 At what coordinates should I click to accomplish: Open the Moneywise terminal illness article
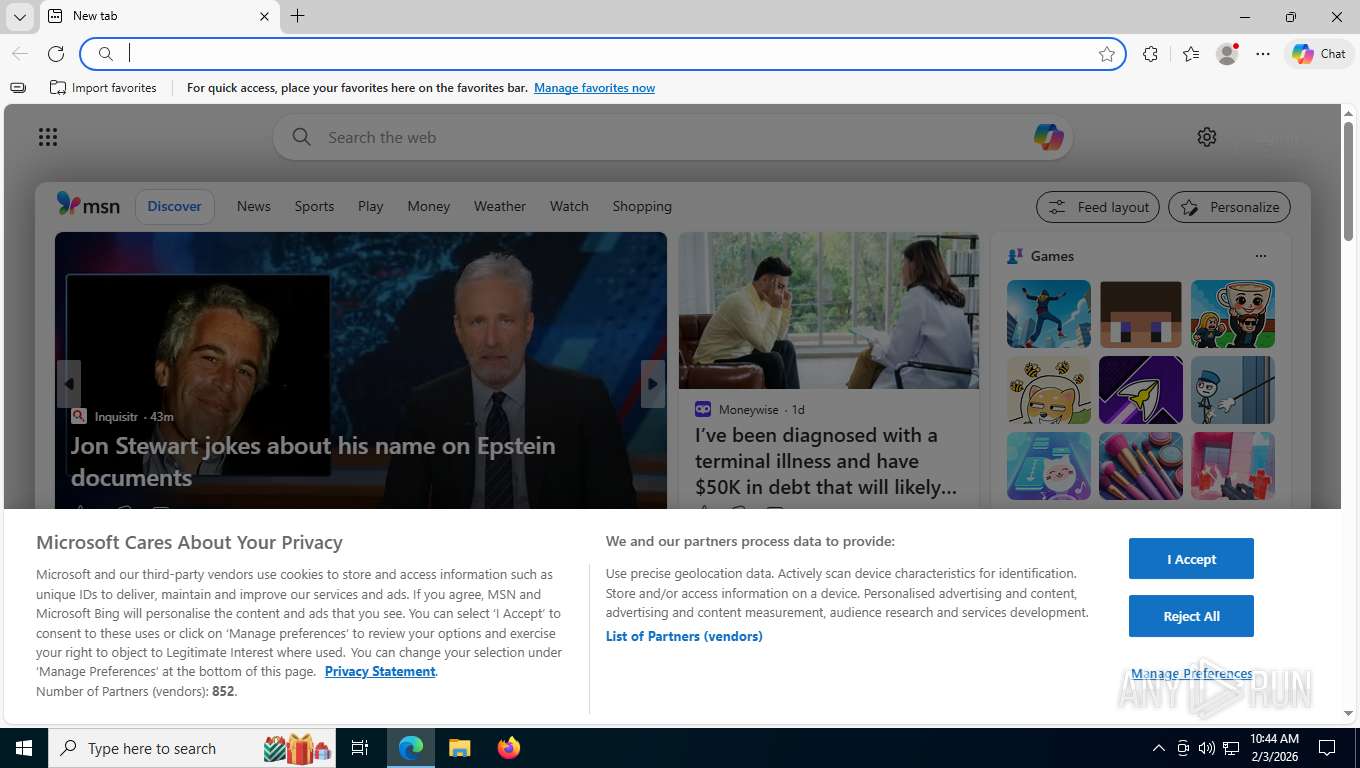click(826, 461)
